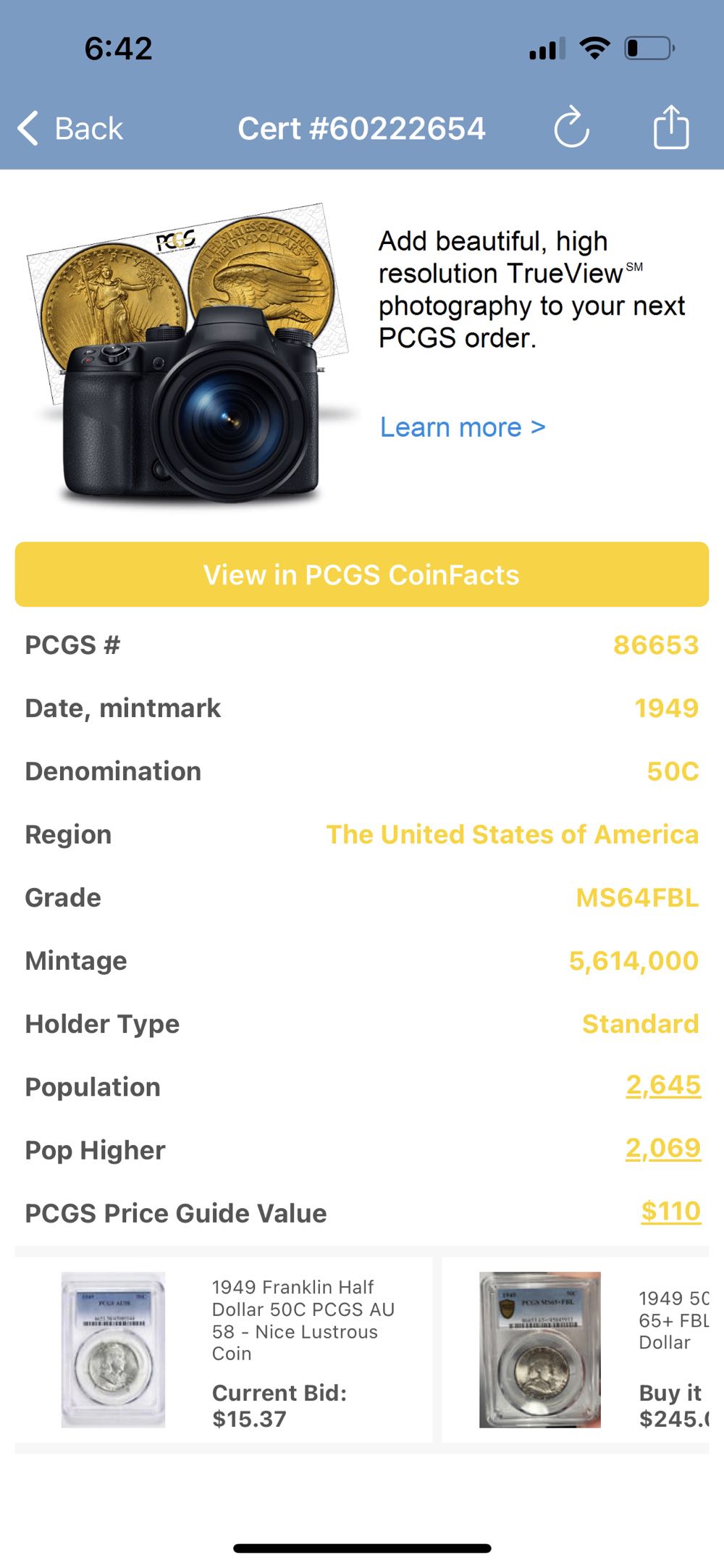Open the Learn more link
Screen dimensions: 724x1568
[463, 427]
